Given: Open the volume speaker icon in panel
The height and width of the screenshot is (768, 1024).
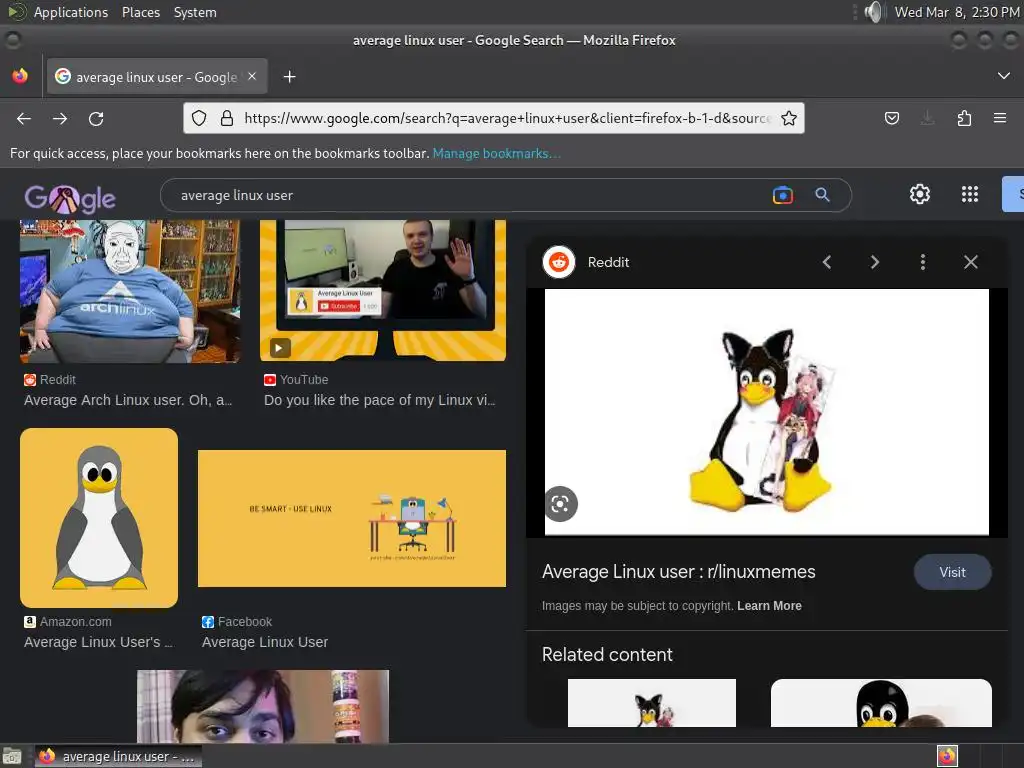Looking at the screenshot, I should [873, 12].
